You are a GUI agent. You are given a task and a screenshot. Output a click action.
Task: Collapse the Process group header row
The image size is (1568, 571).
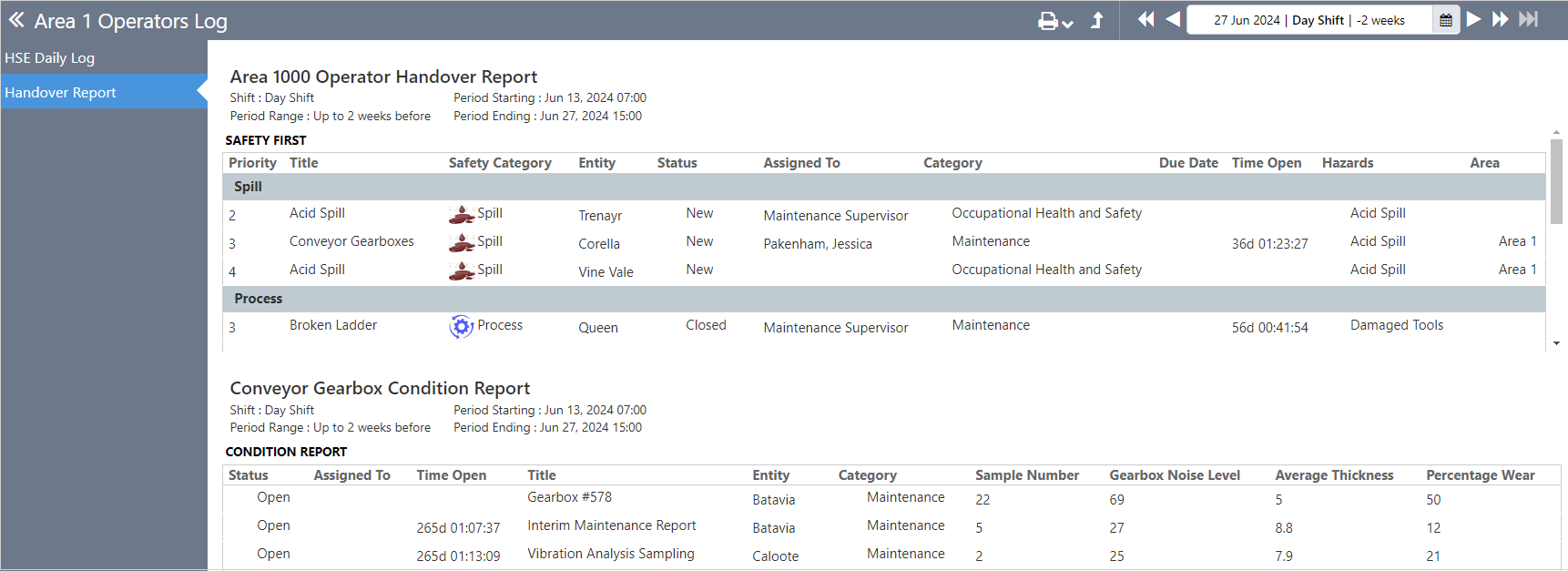click(x=259, y=299)
